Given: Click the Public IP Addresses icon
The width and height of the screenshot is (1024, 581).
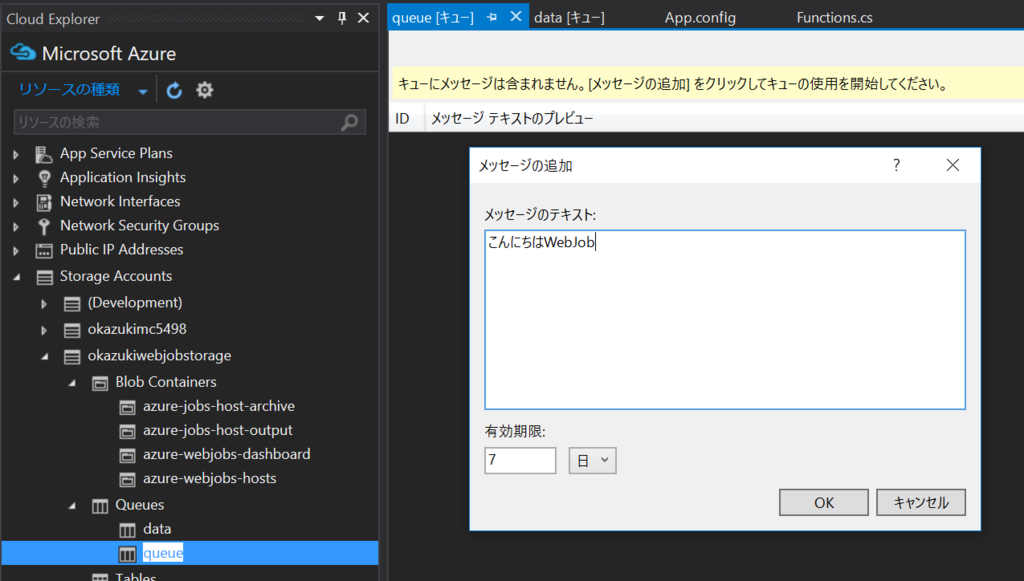Looking at the screenshot, I should [44, 251].
